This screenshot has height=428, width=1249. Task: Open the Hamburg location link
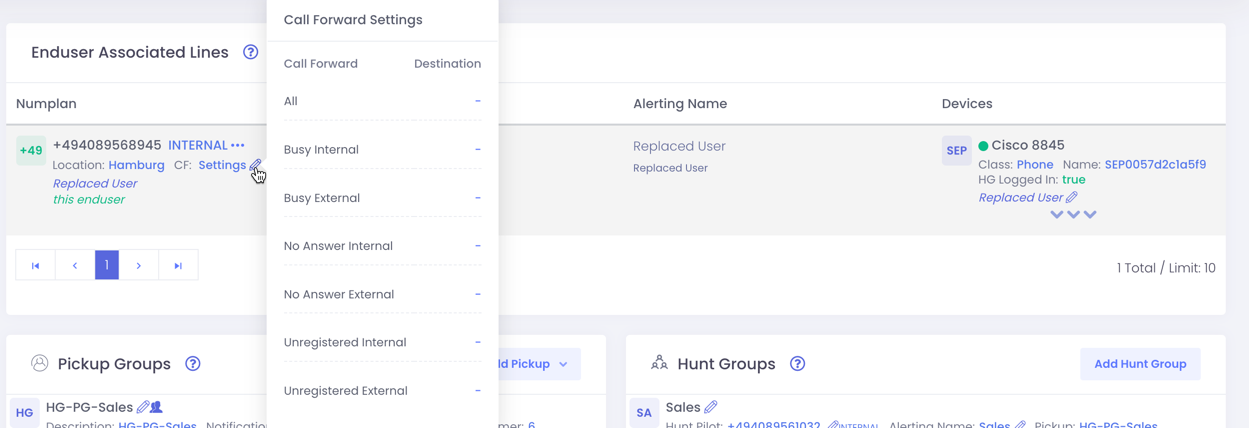136,165
